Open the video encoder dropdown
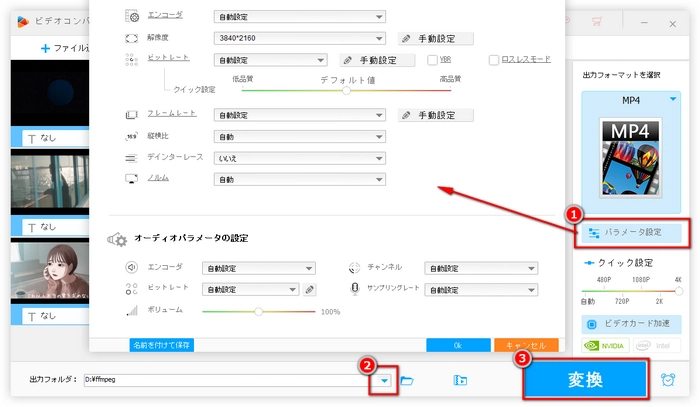 [x=300, y=17]
